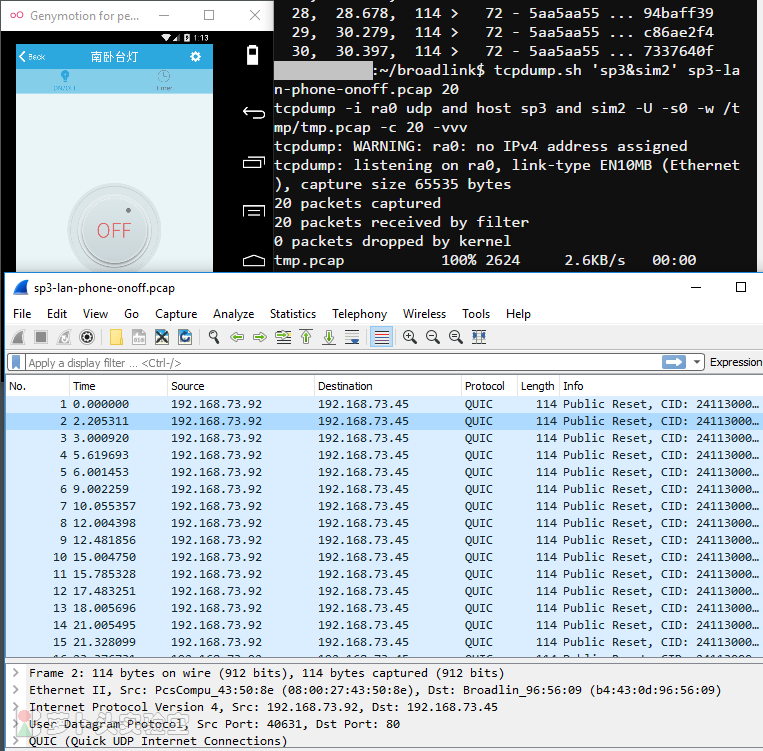Click the Genymotion battery widget icon

(253, 54)
